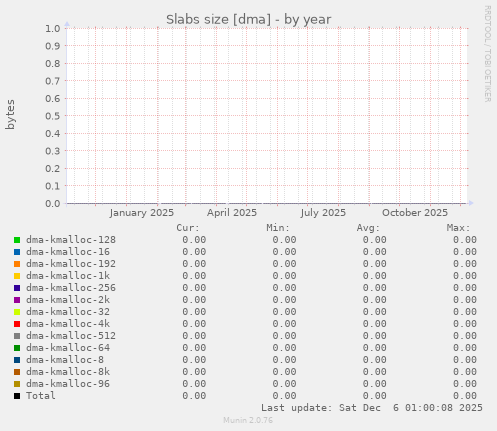Click the 0.0 y-axis tick label
The image size is (497, 431).
(53, 203)
